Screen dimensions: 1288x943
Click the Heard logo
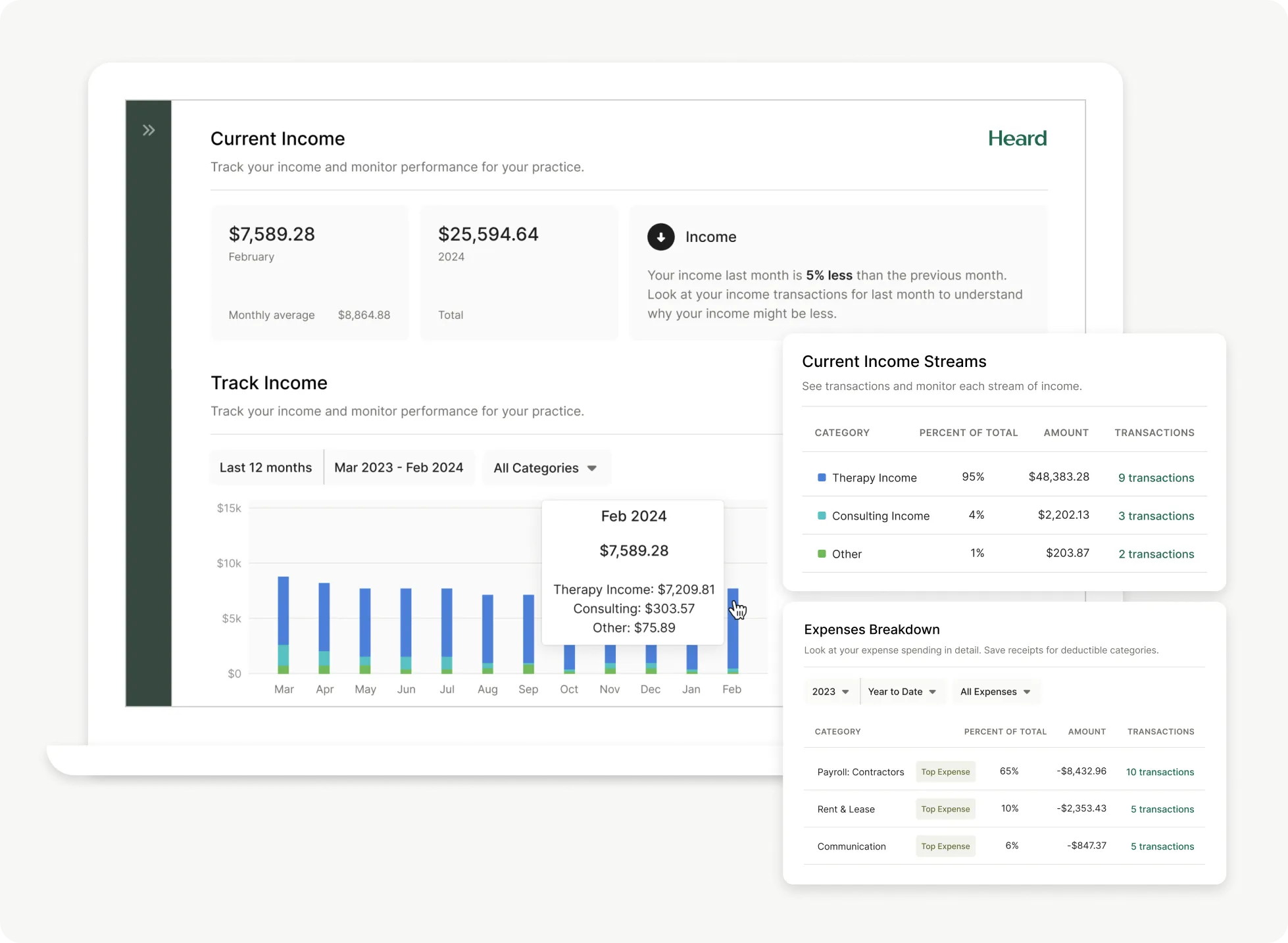coord(1017,138)
